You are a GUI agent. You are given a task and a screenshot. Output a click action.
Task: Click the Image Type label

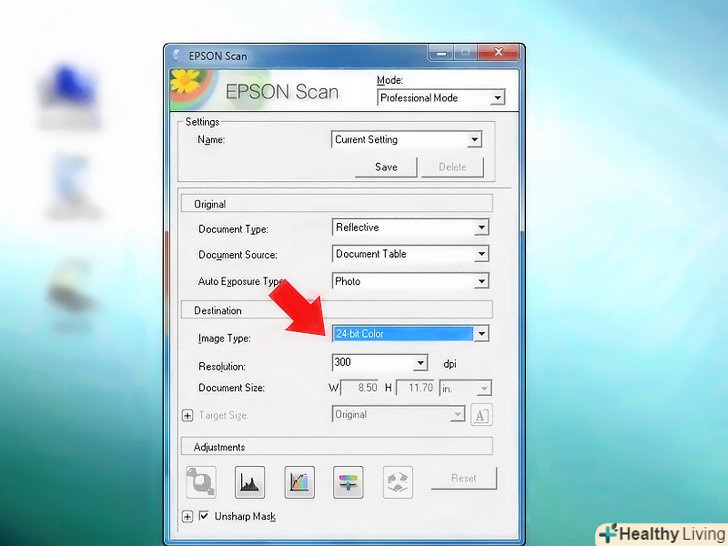(224, 338)
